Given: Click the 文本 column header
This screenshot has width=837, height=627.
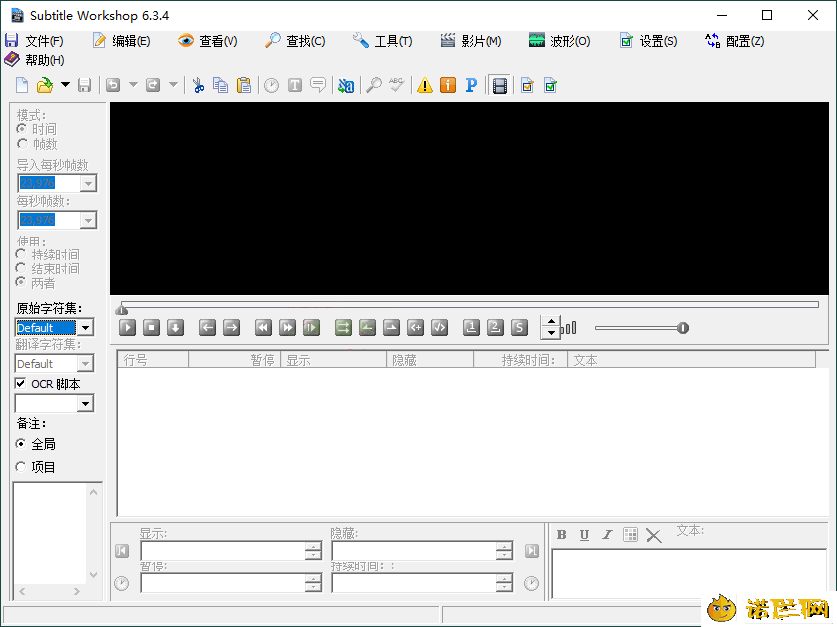Looking at the screenshot, I should tap(691, 360).
